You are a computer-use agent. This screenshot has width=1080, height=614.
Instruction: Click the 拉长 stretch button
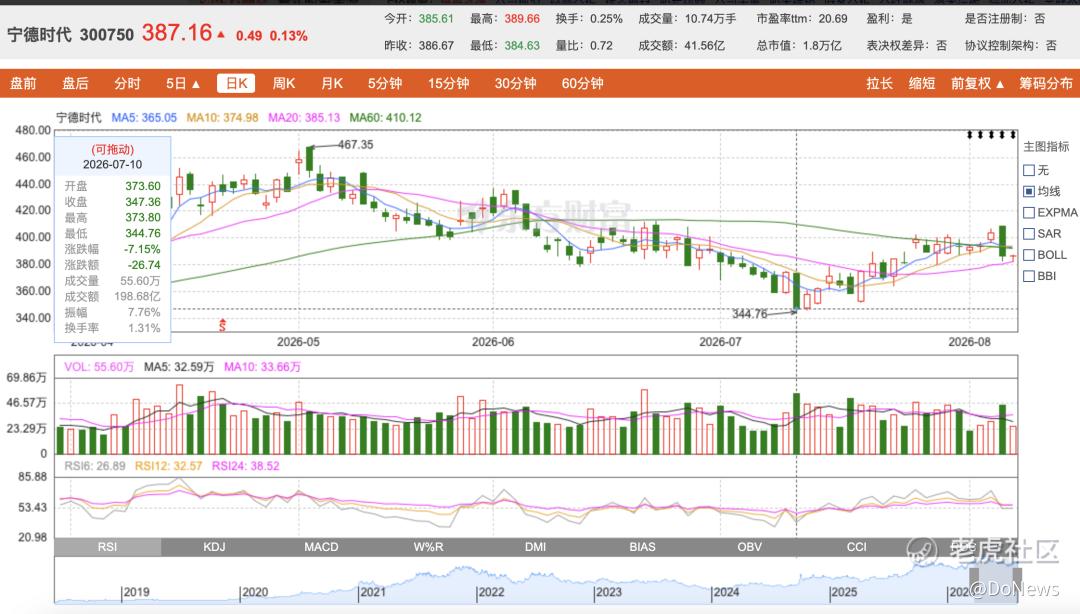(x=880, y=83)
